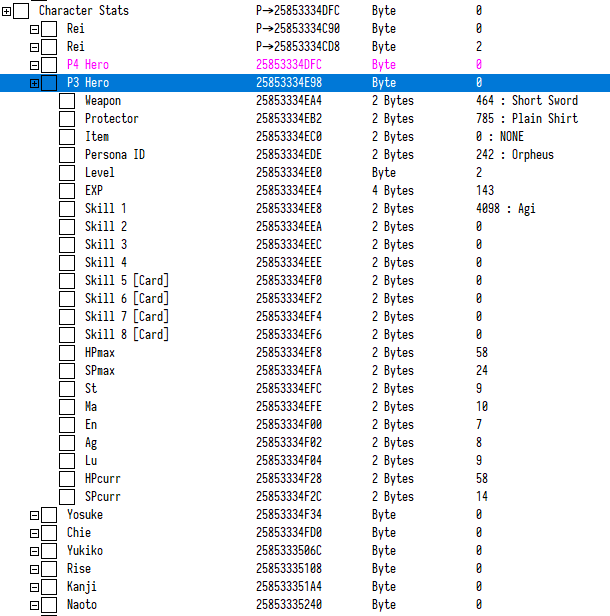
Task: Check the Naoto entry checkbox
Action: tap(49, 605)
